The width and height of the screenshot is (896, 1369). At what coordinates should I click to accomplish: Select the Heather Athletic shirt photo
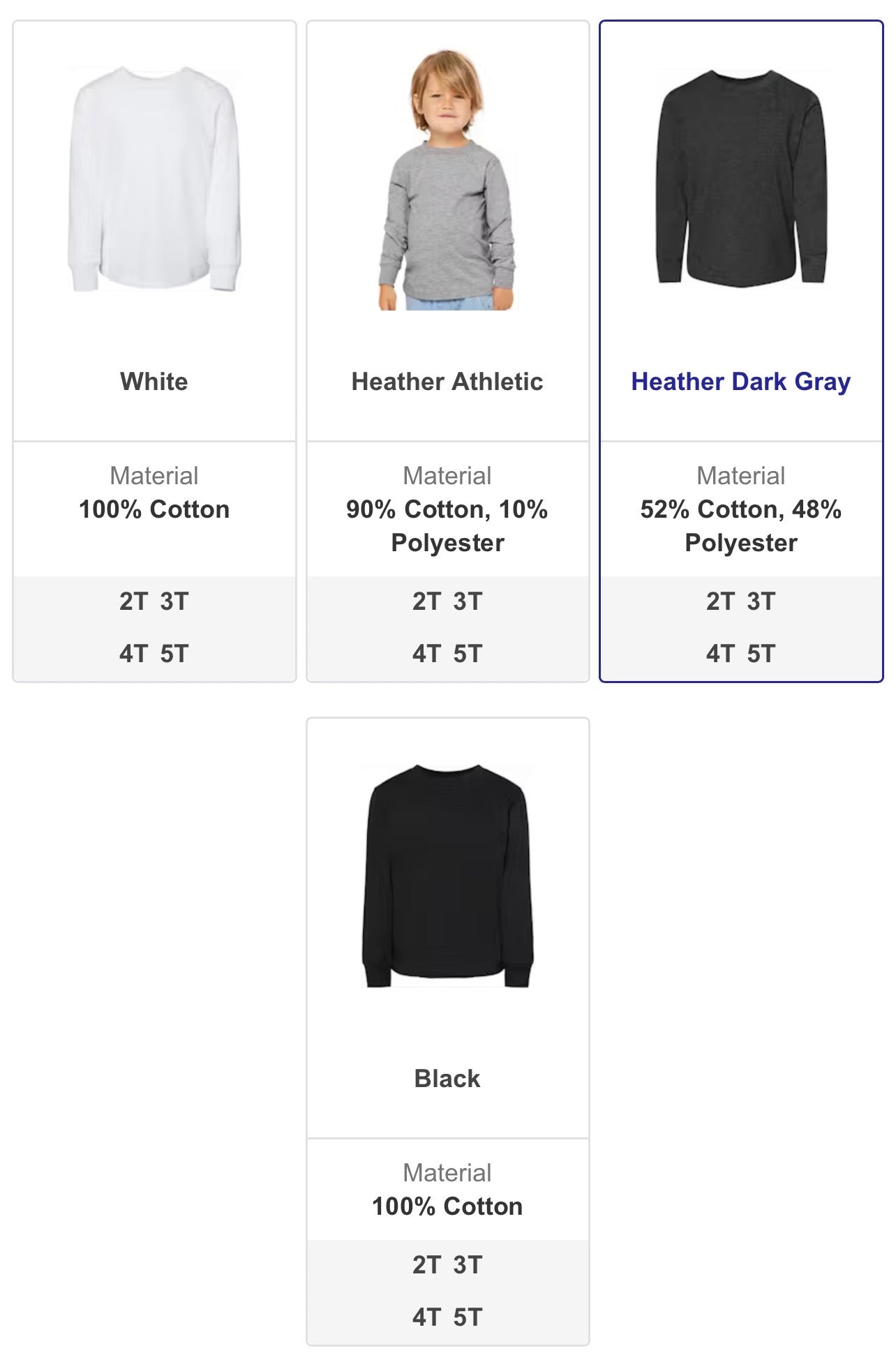coord(447,179)
